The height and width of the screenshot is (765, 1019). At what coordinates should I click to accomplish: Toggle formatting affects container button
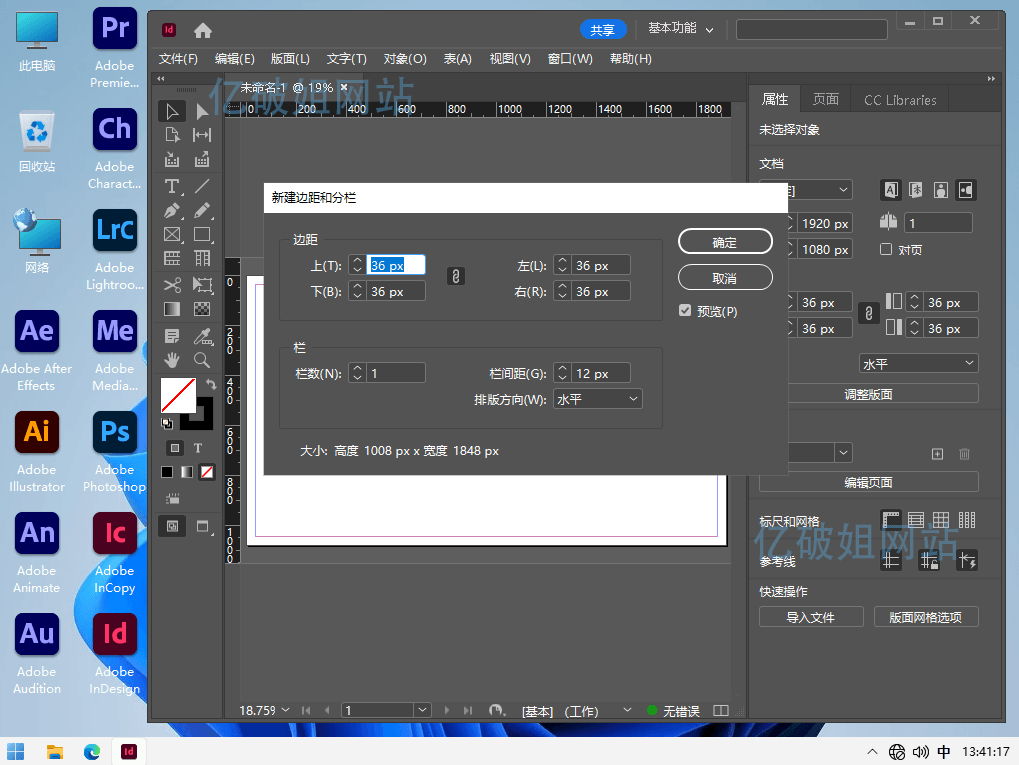pyautogui.click(x=175, y=448)
